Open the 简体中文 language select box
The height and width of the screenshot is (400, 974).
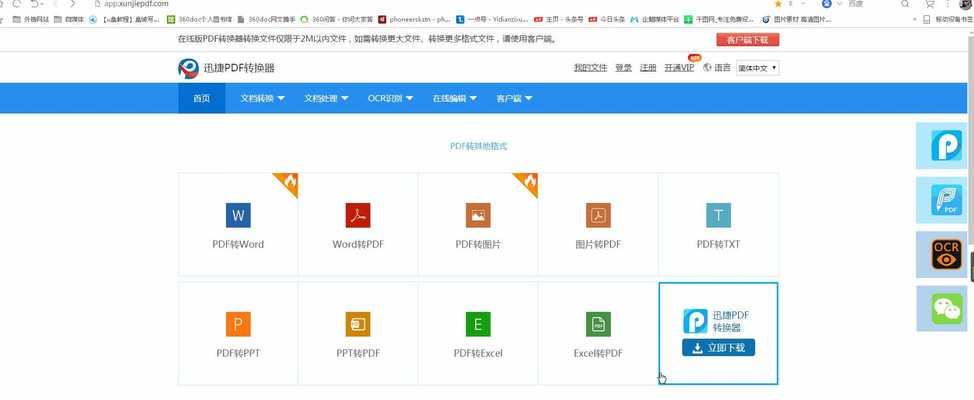coord(757,68)
